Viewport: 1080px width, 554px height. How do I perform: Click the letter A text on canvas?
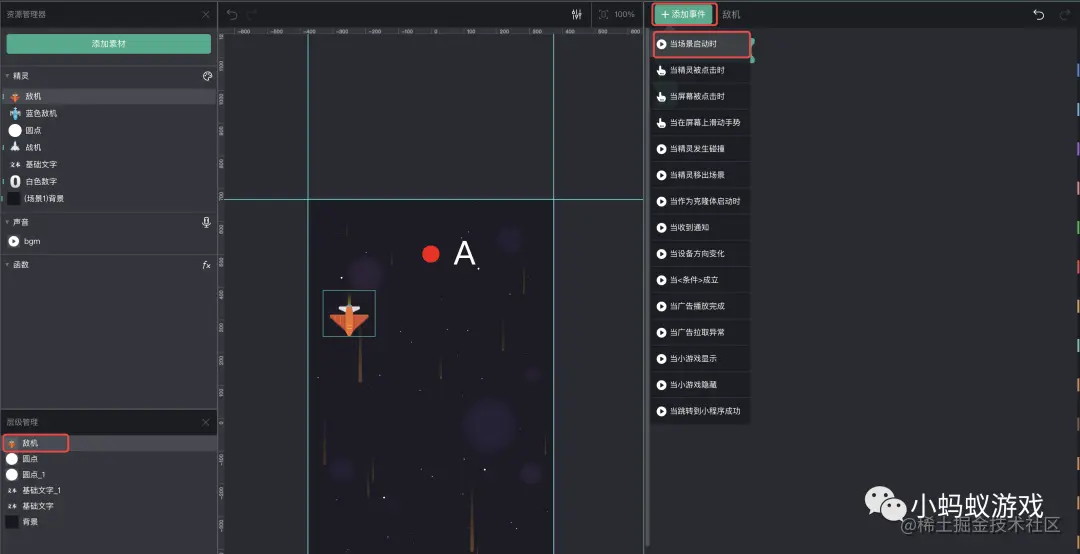click(465, 254)
